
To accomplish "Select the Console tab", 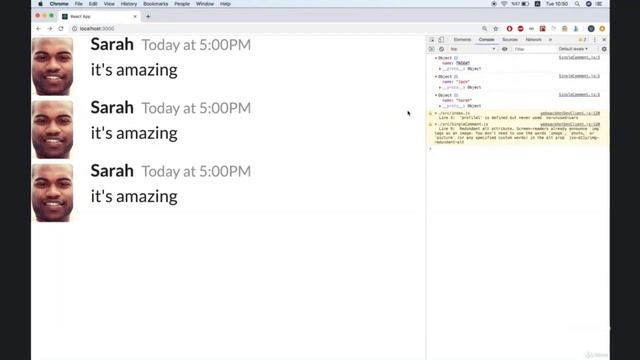I will pos(487,40).
